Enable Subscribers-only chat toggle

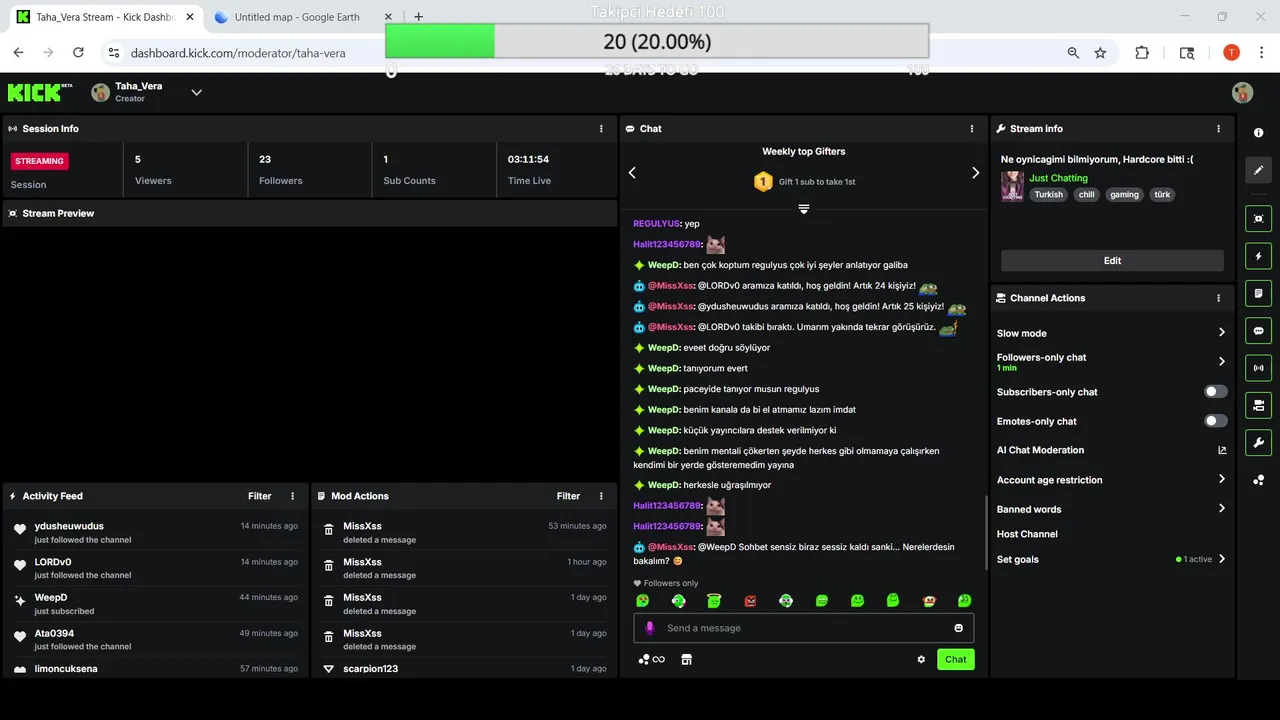click(x=1215, y=392)
